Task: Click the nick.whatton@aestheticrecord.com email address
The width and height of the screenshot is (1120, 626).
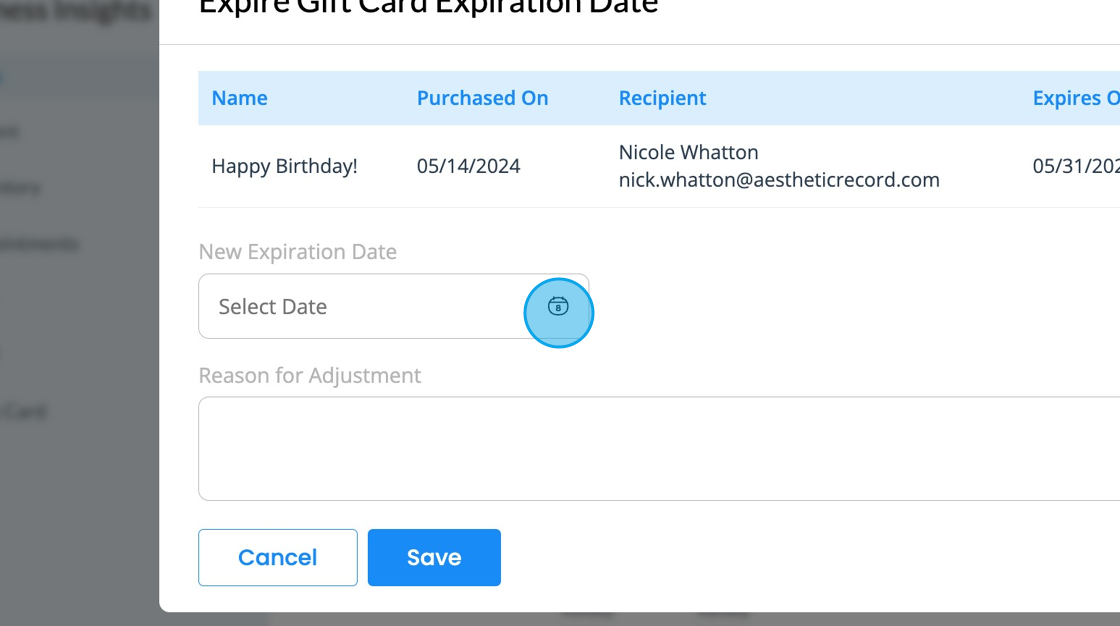Action: [x=779, y=180]
